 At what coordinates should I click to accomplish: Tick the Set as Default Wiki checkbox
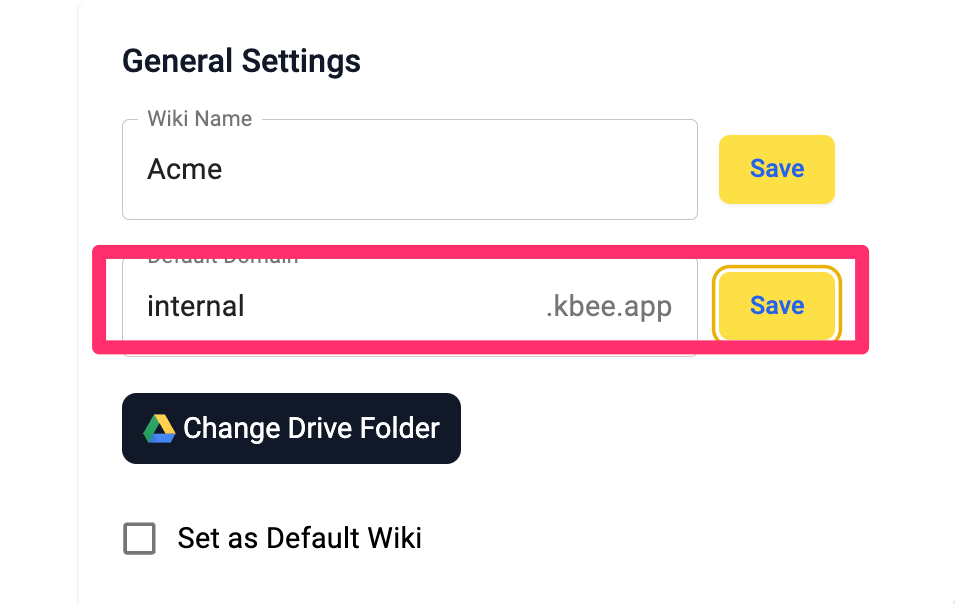click(140, 538)
